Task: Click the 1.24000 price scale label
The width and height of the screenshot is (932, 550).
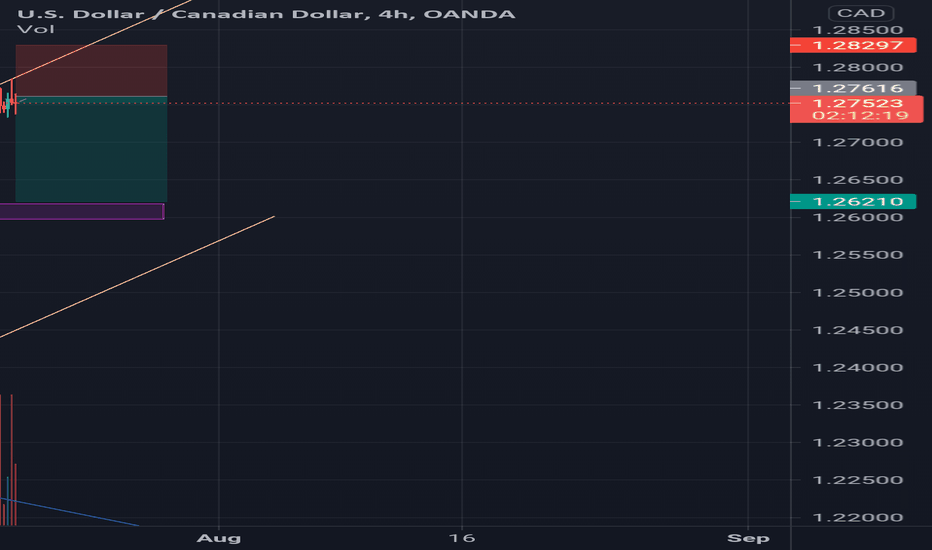Action: click(x=858, y=367)
